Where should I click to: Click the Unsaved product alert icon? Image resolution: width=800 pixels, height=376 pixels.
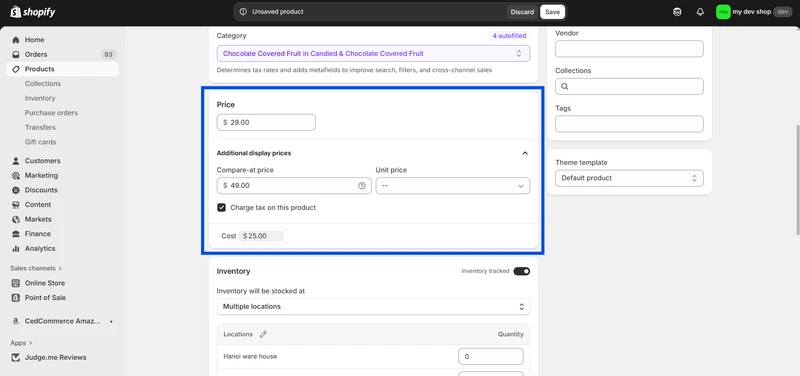[243, 12]
